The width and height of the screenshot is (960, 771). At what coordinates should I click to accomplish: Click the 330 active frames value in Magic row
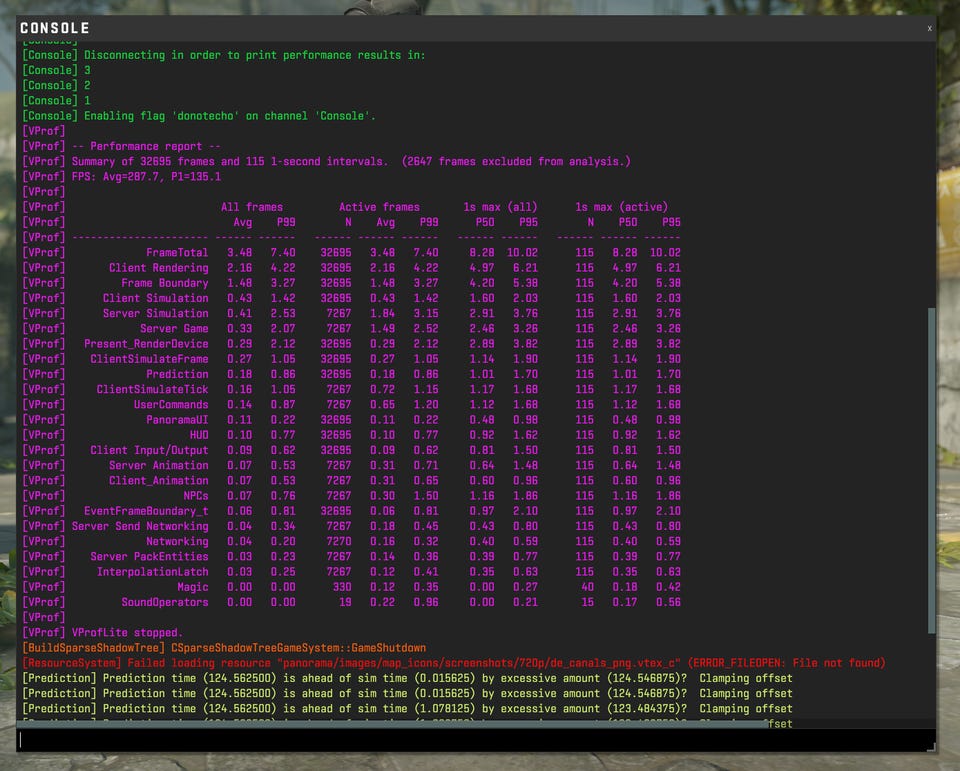(x=342, y=587)
